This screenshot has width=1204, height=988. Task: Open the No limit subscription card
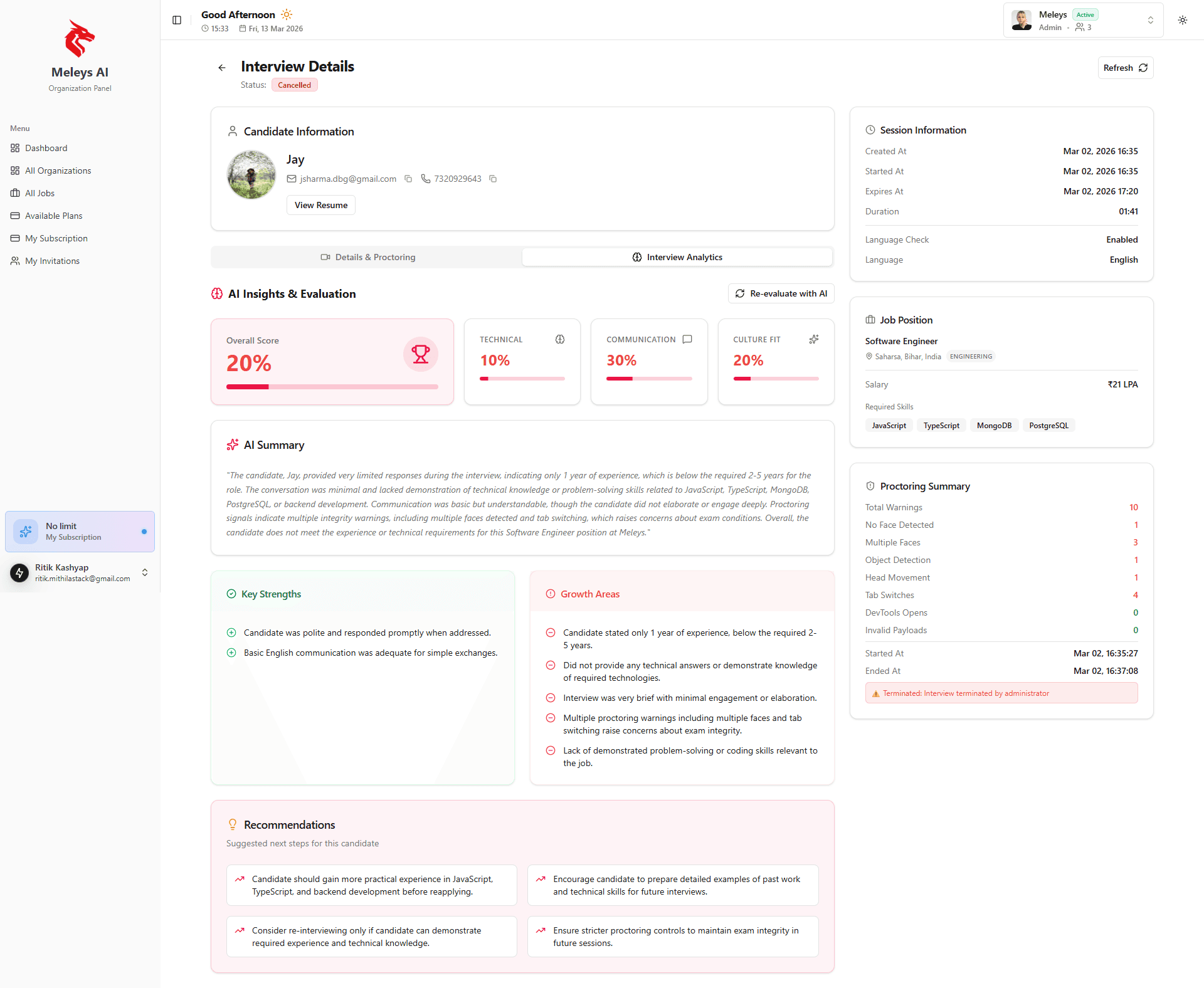pyautogui.click(x=80, y=532)
